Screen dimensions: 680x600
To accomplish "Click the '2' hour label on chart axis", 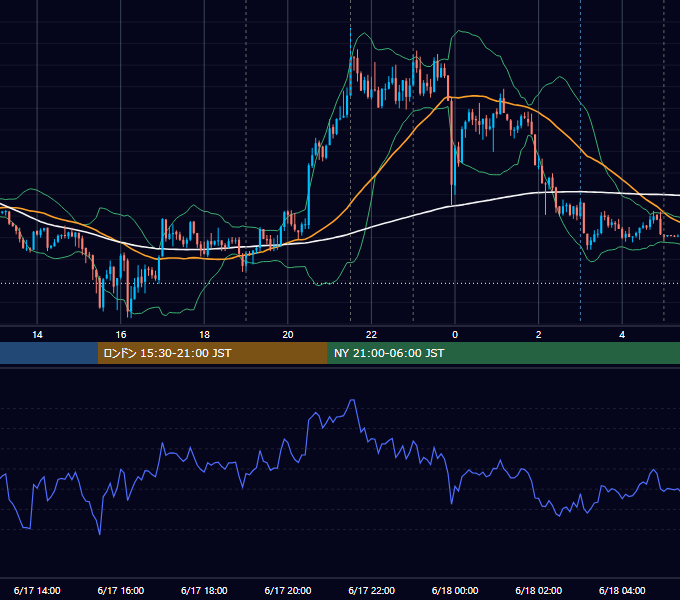I will (539, 335).
